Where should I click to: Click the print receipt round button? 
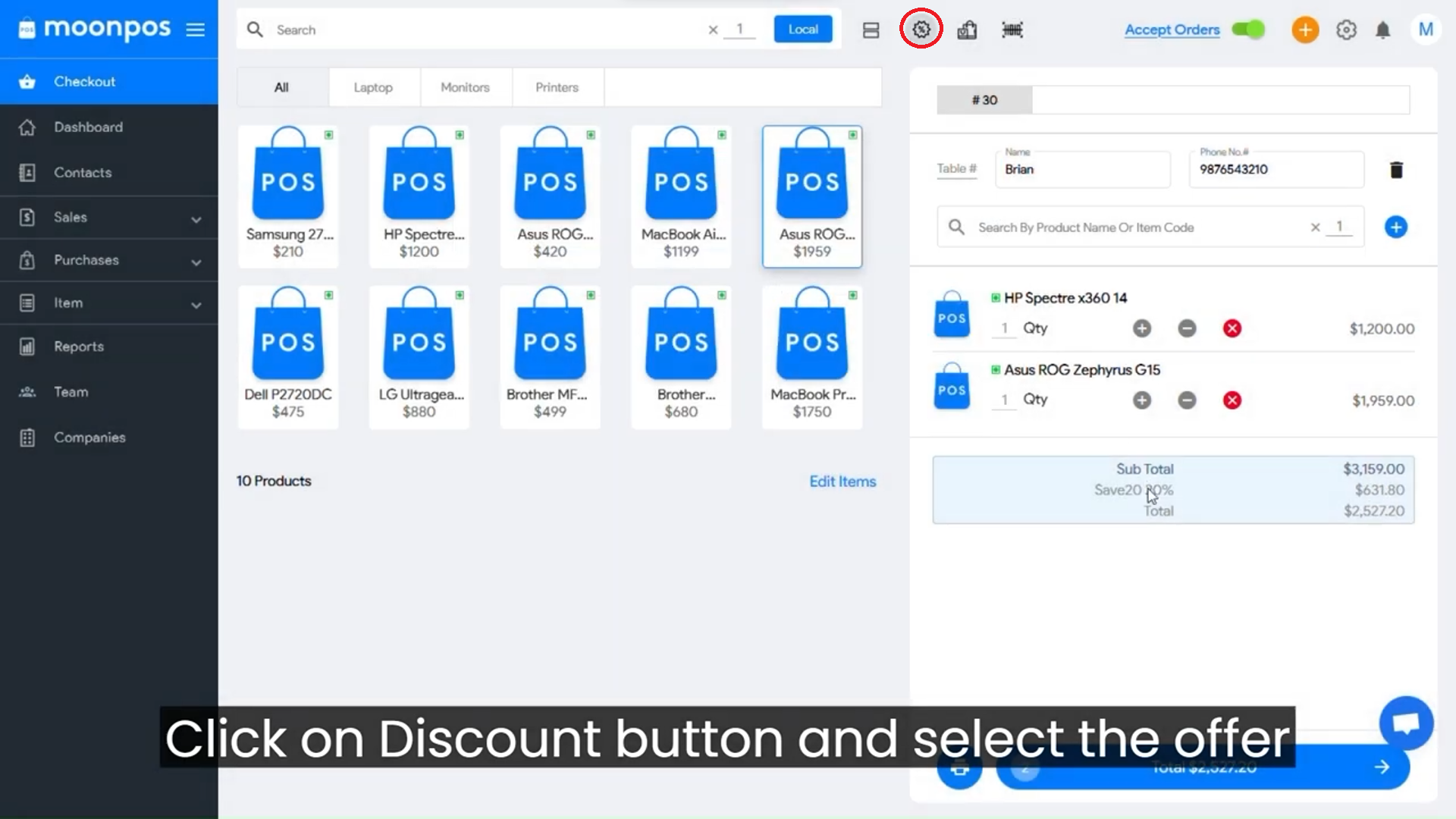coord(959,767)
